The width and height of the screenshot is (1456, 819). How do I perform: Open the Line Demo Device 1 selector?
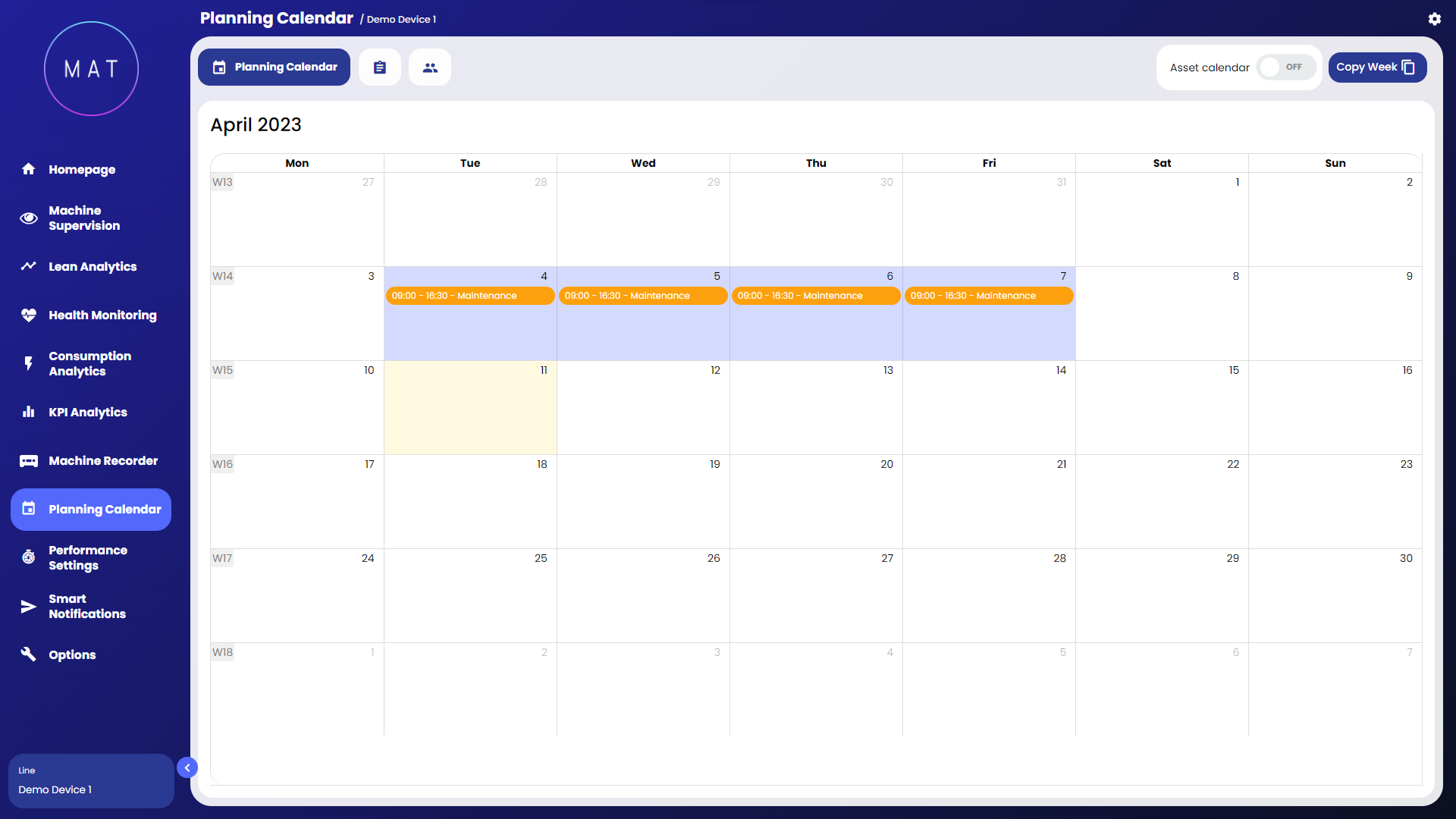tap(91, 781)
